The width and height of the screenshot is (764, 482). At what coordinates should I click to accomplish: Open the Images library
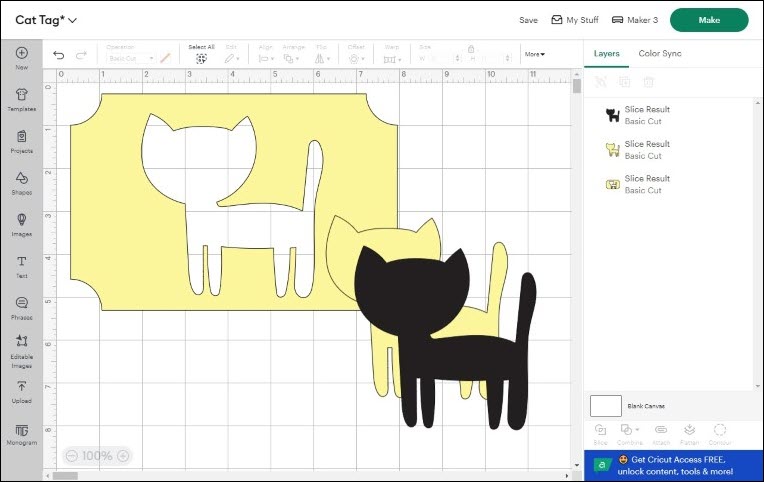pos(22,223)
